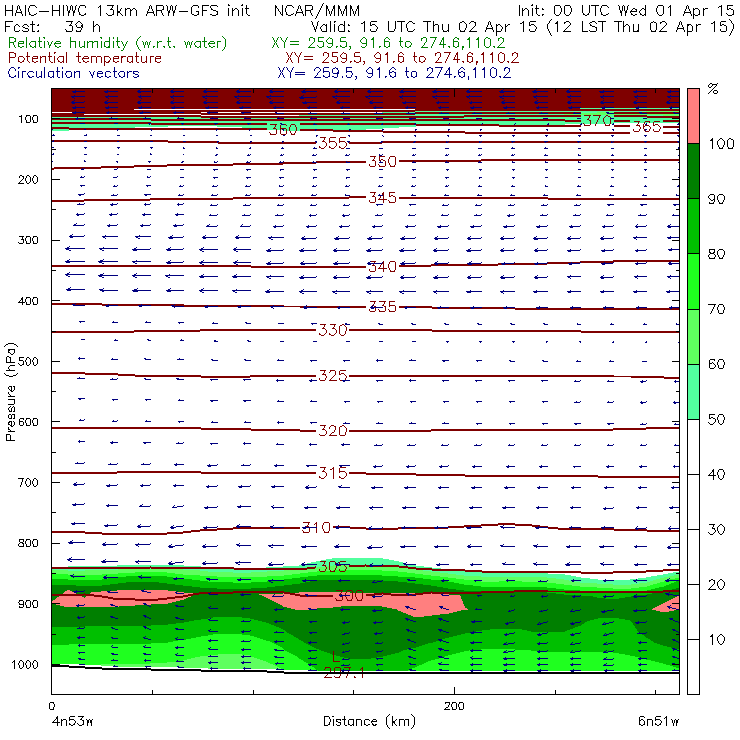Image resolution: width=740 pixels, height=740 pixels.
Task: Click the 'HAIC-HIWC 13km ARW-GFS init' title
Action: (127, 11)
